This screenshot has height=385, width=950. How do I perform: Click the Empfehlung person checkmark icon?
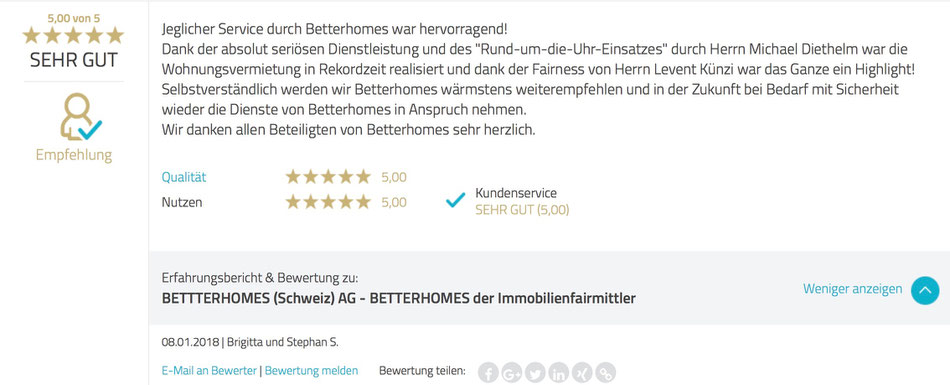(81, 116)
